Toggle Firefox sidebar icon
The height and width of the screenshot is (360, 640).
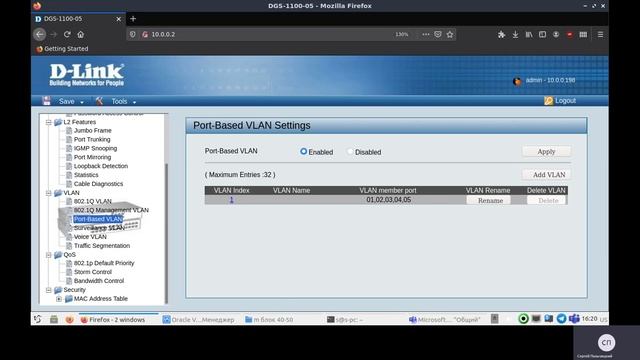(542, 35)
